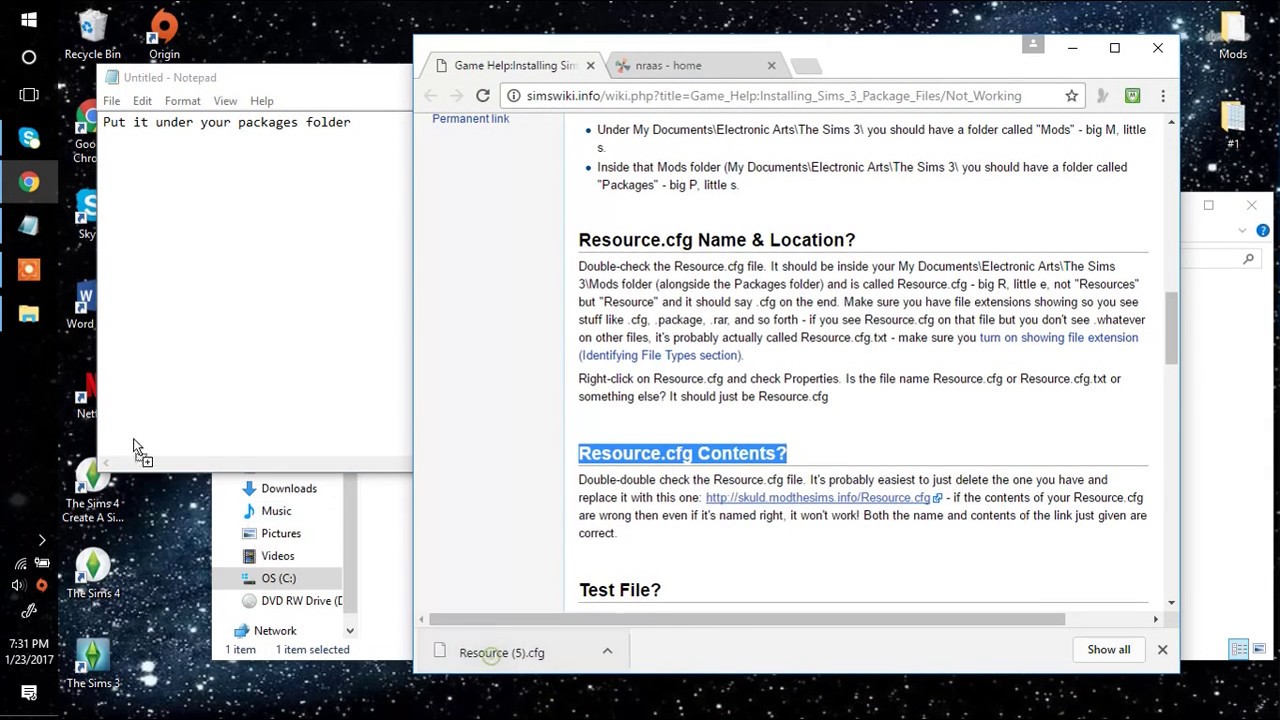
Task: Launch The Sims 3 desktop shortcut
Action: (x=93, y=664)
